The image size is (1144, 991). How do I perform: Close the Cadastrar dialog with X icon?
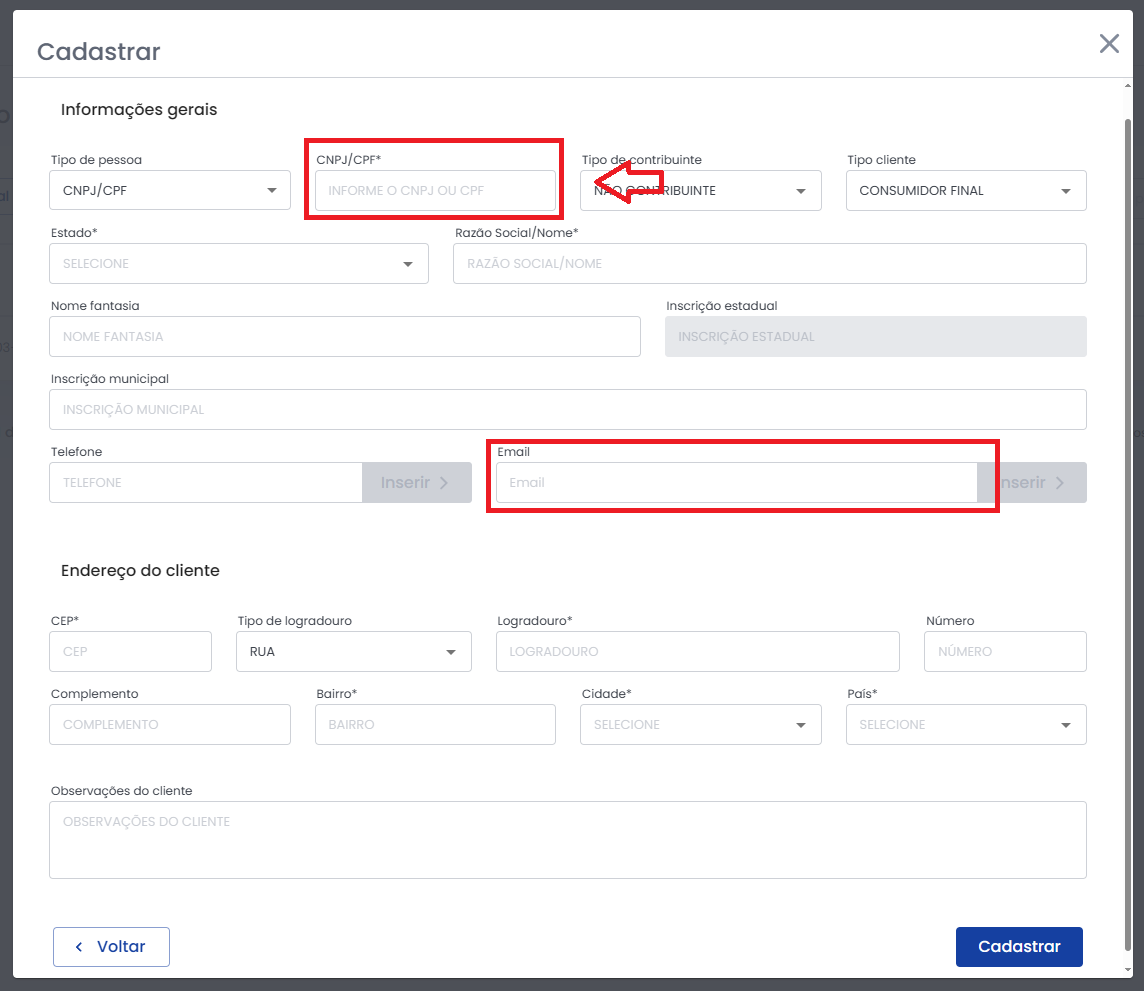pyautogui.click(x=1109, y=43)
